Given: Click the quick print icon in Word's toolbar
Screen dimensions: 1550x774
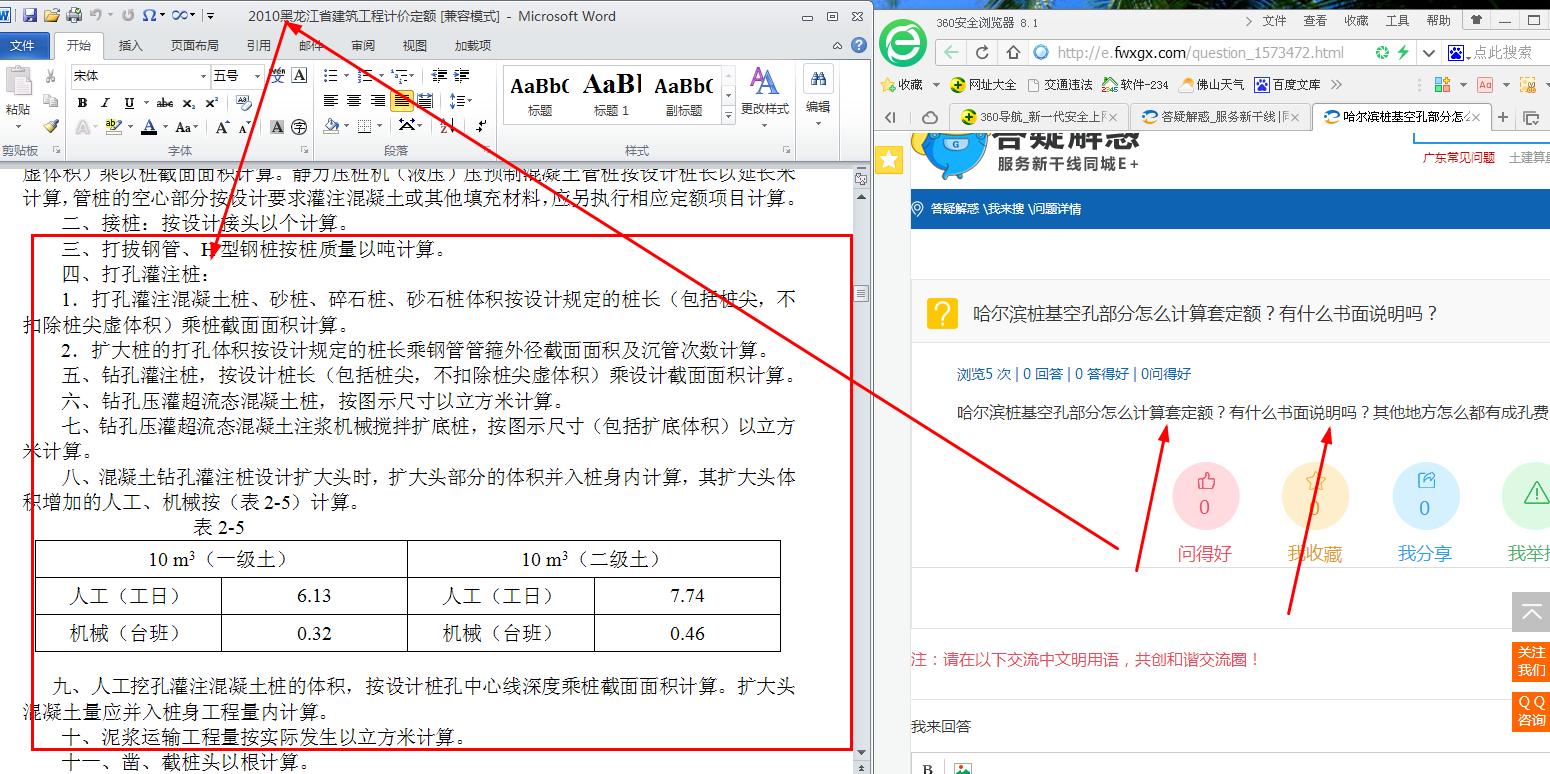Looking at the screenshot, I should (74, 16).
